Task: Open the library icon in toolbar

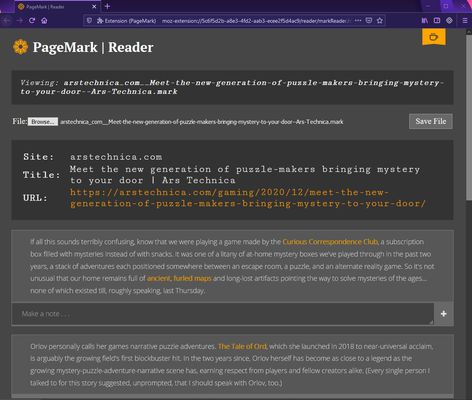Action: (425, 21)
